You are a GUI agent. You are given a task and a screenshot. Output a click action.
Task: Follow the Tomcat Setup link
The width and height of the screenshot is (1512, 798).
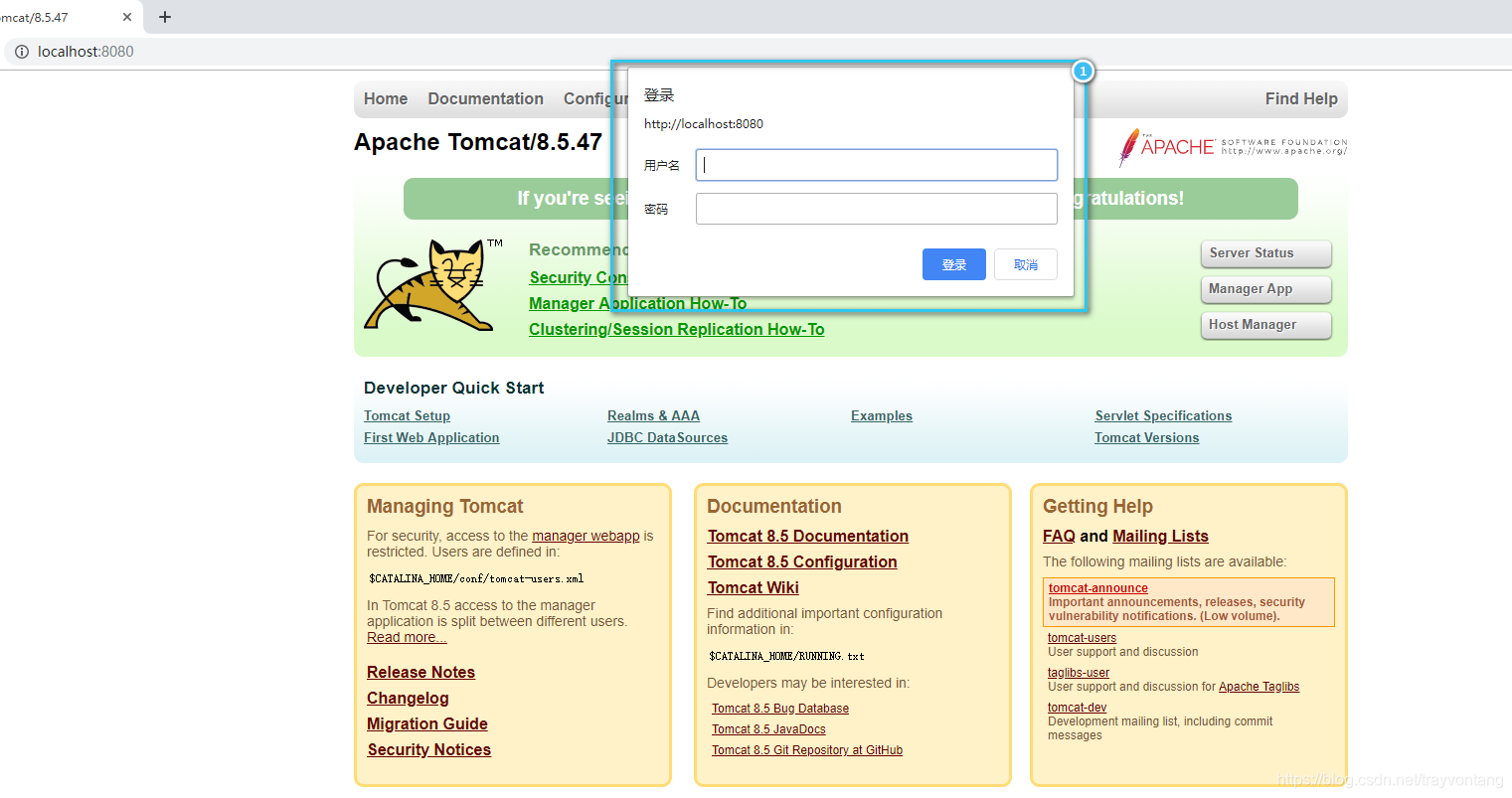[407, 415]
